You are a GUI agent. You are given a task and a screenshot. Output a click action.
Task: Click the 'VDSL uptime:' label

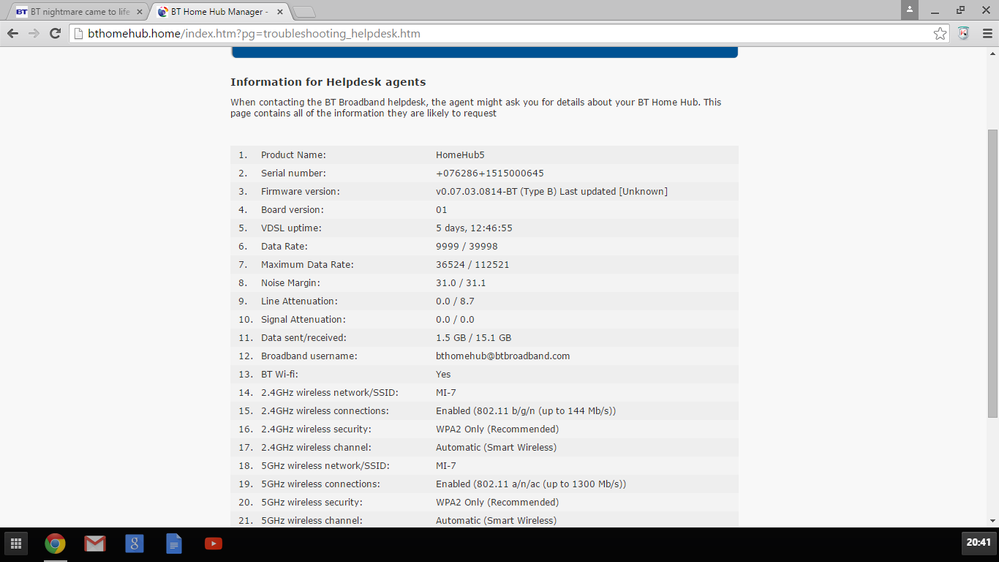291,228
